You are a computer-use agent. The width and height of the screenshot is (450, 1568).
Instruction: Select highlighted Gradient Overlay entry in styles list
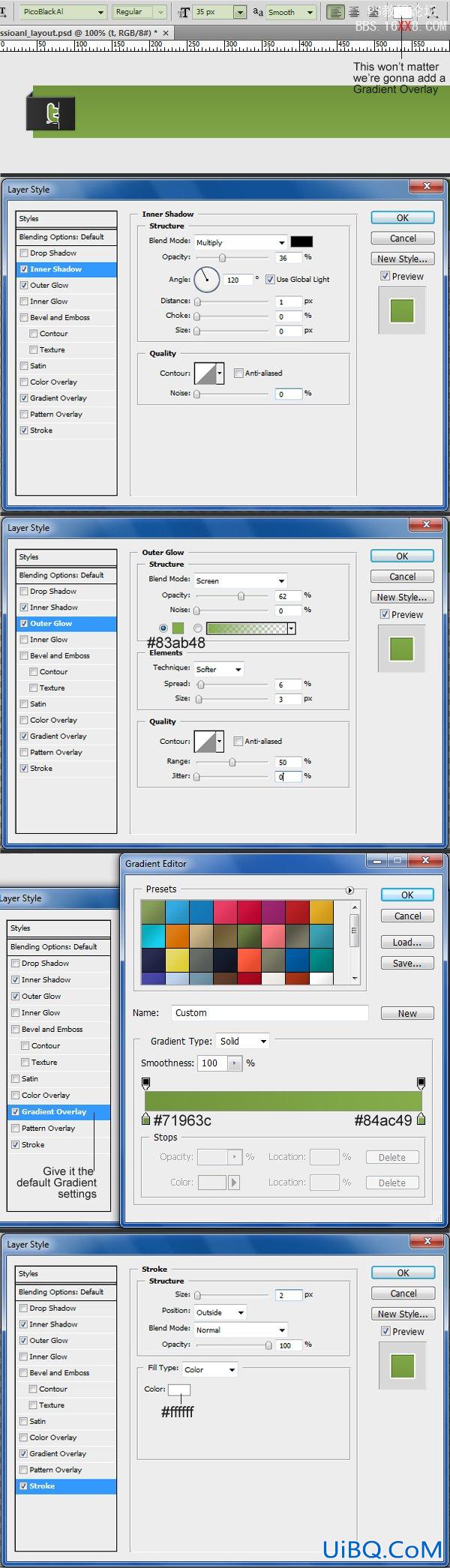click(x=59, y=1112)
